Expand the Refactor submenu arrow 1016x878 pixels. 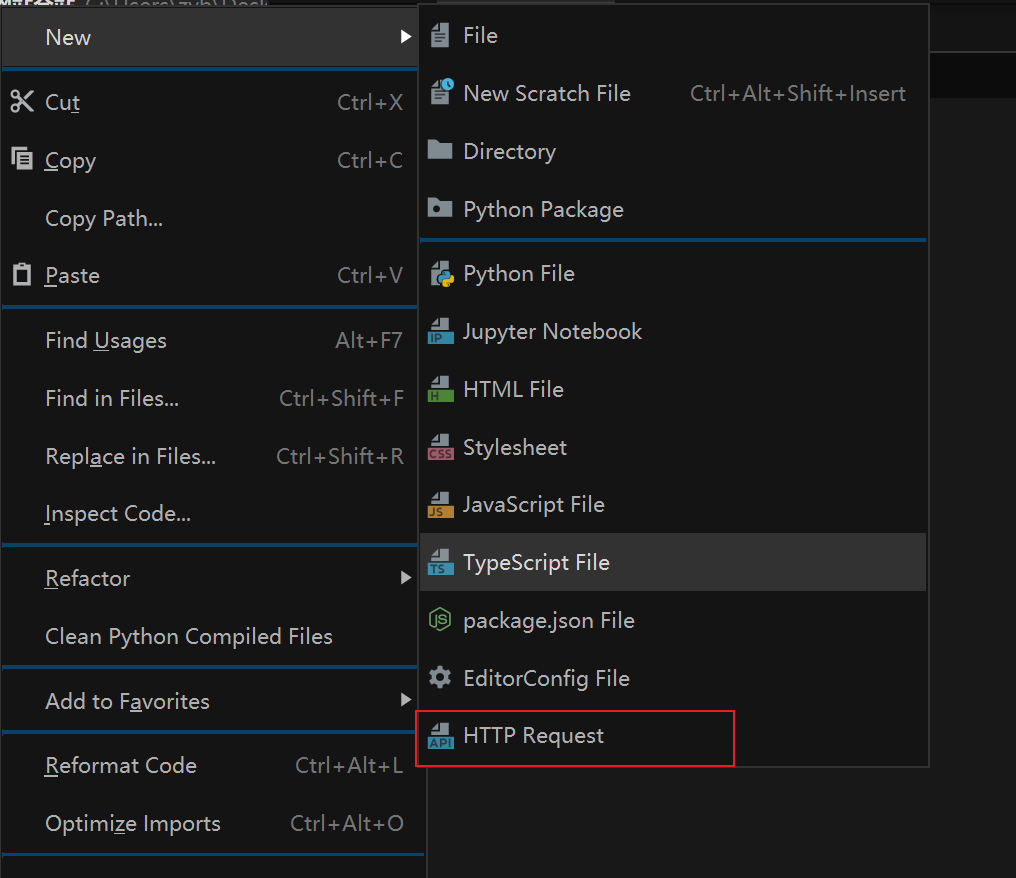pyautogui.click(x=406, y=577)
